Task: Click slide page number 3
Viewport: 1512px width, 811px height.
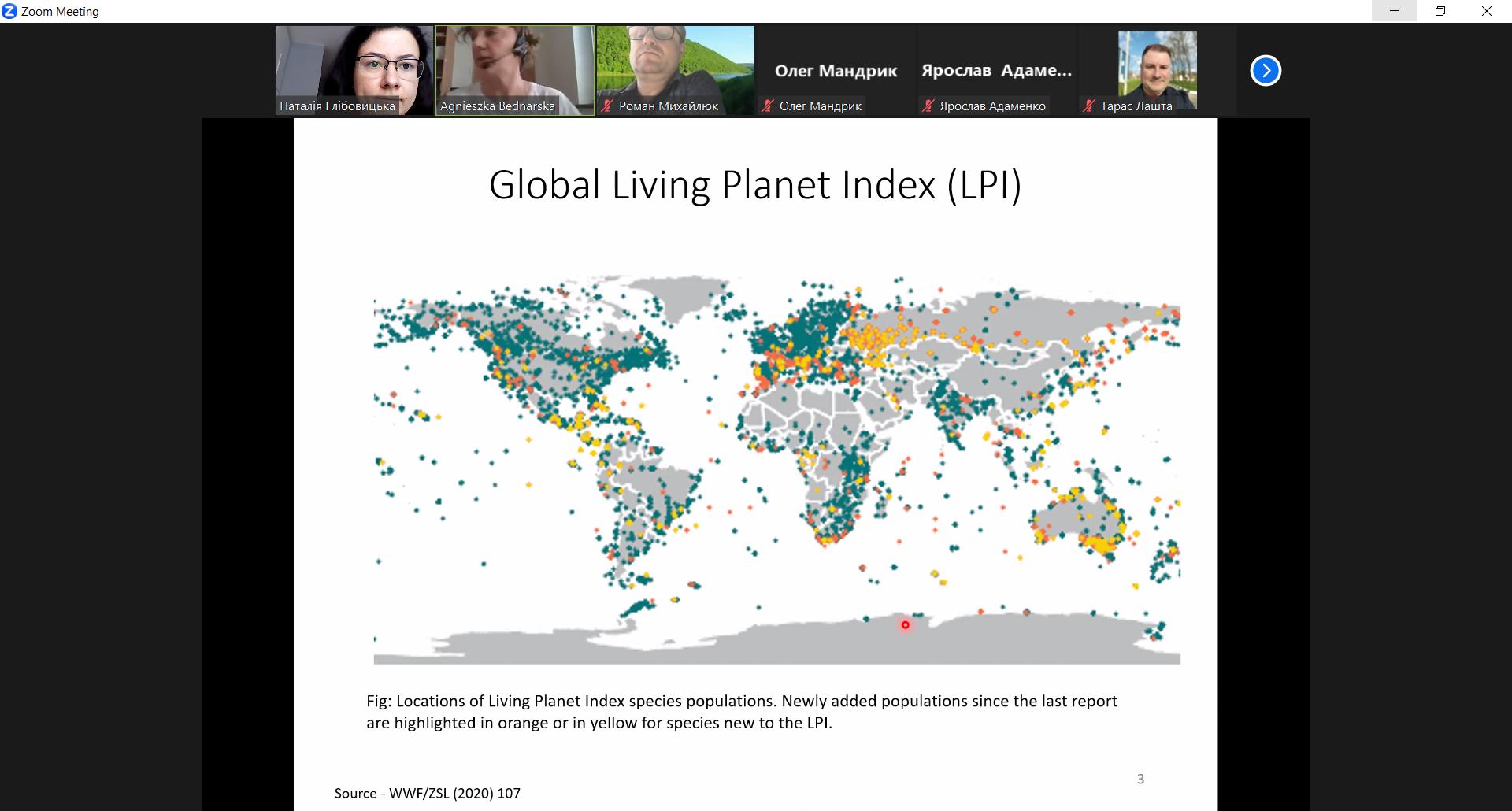Action: point(1140,779)
